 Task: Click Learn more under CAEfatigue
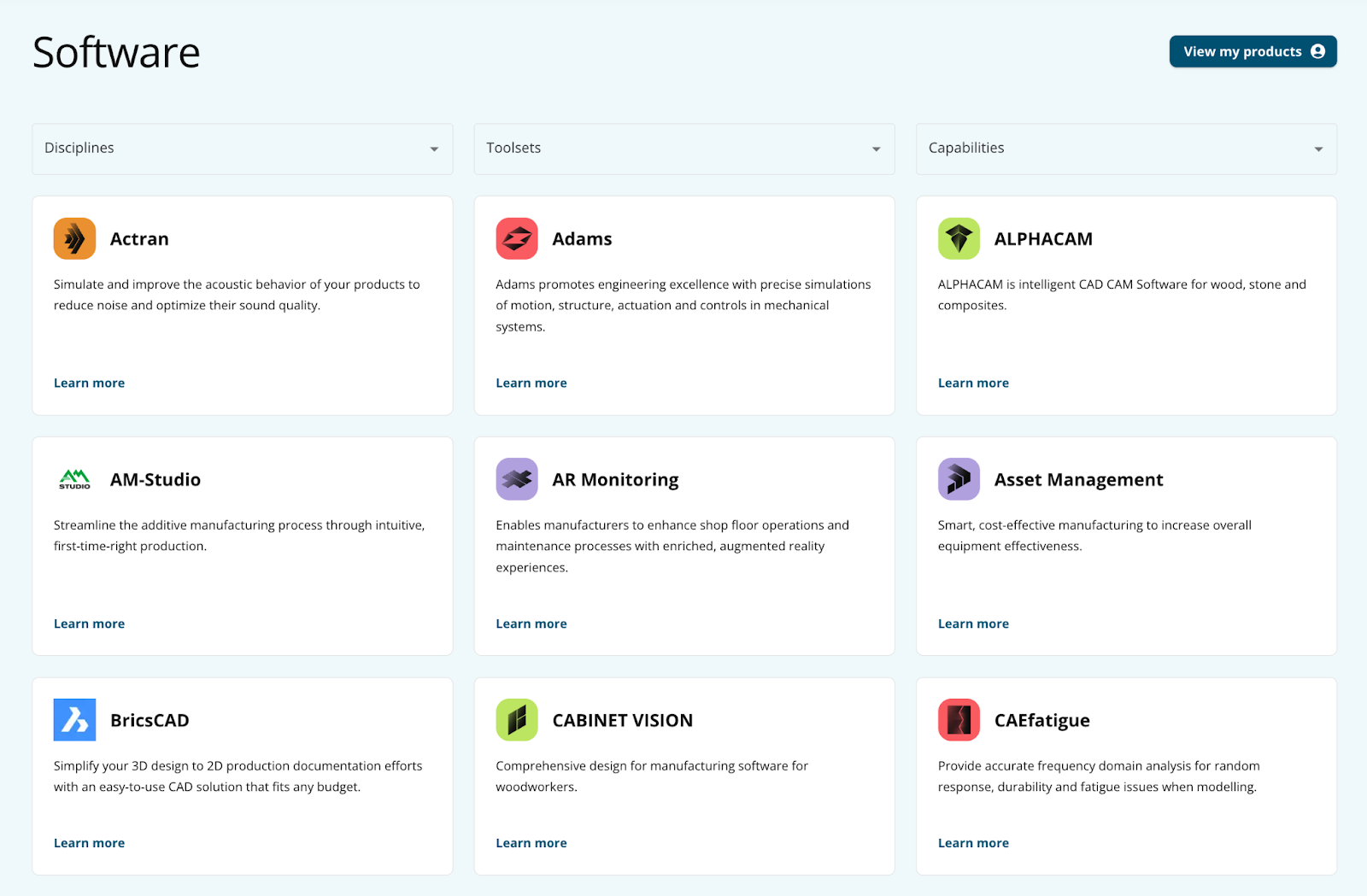click(x=973, y=843)
